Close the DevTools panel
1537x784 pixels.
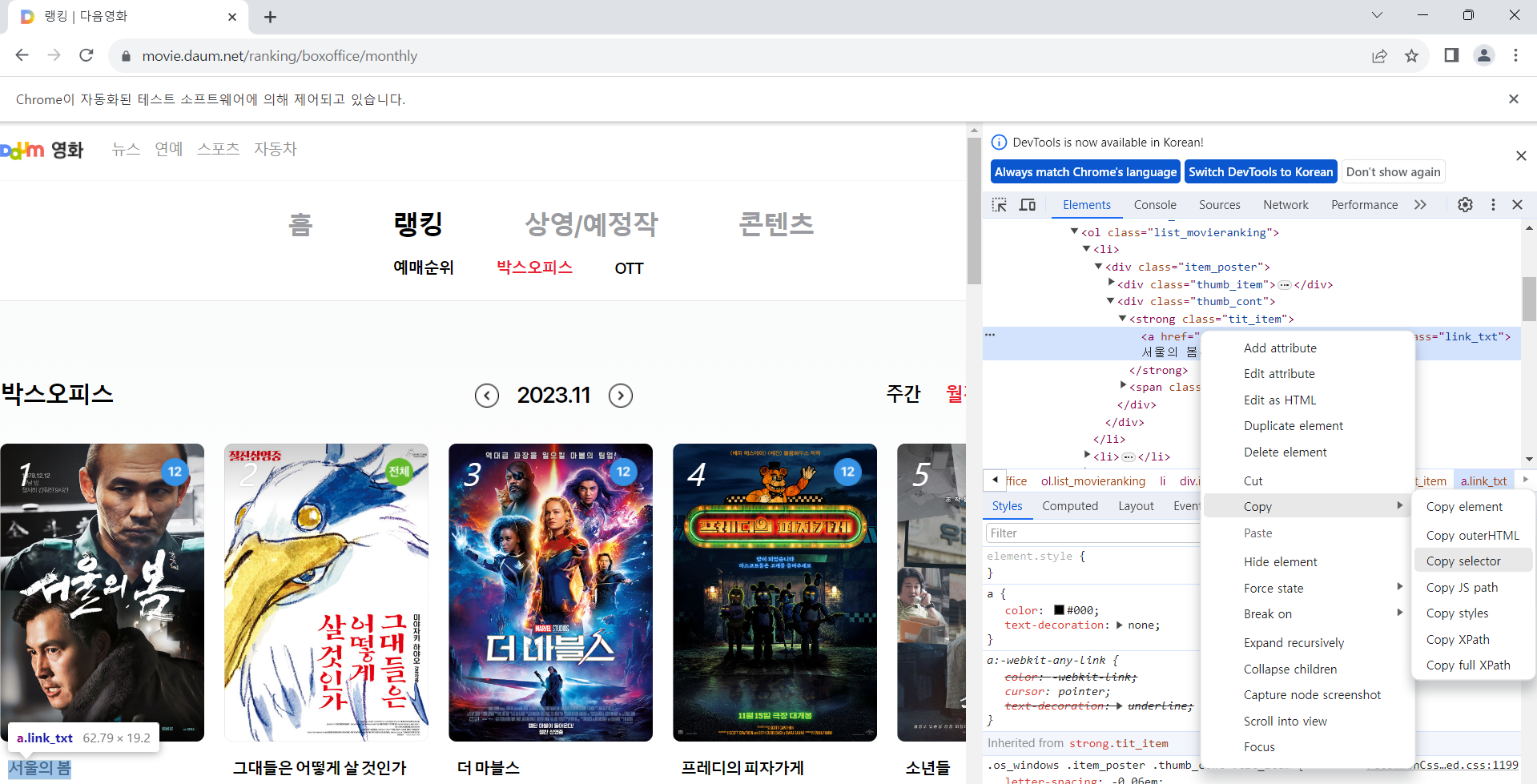(1517, 205)
